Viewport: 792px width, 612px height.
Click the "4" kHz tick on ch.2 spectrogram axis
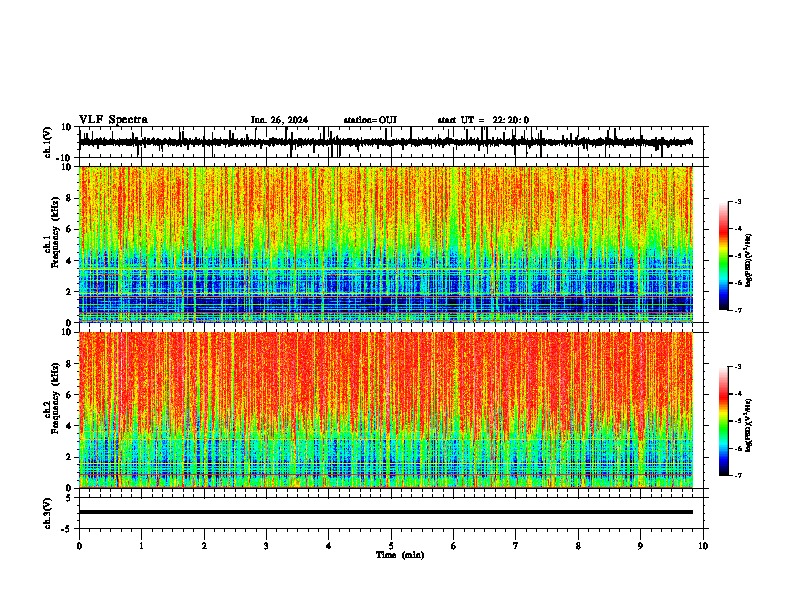coord(70,426)
